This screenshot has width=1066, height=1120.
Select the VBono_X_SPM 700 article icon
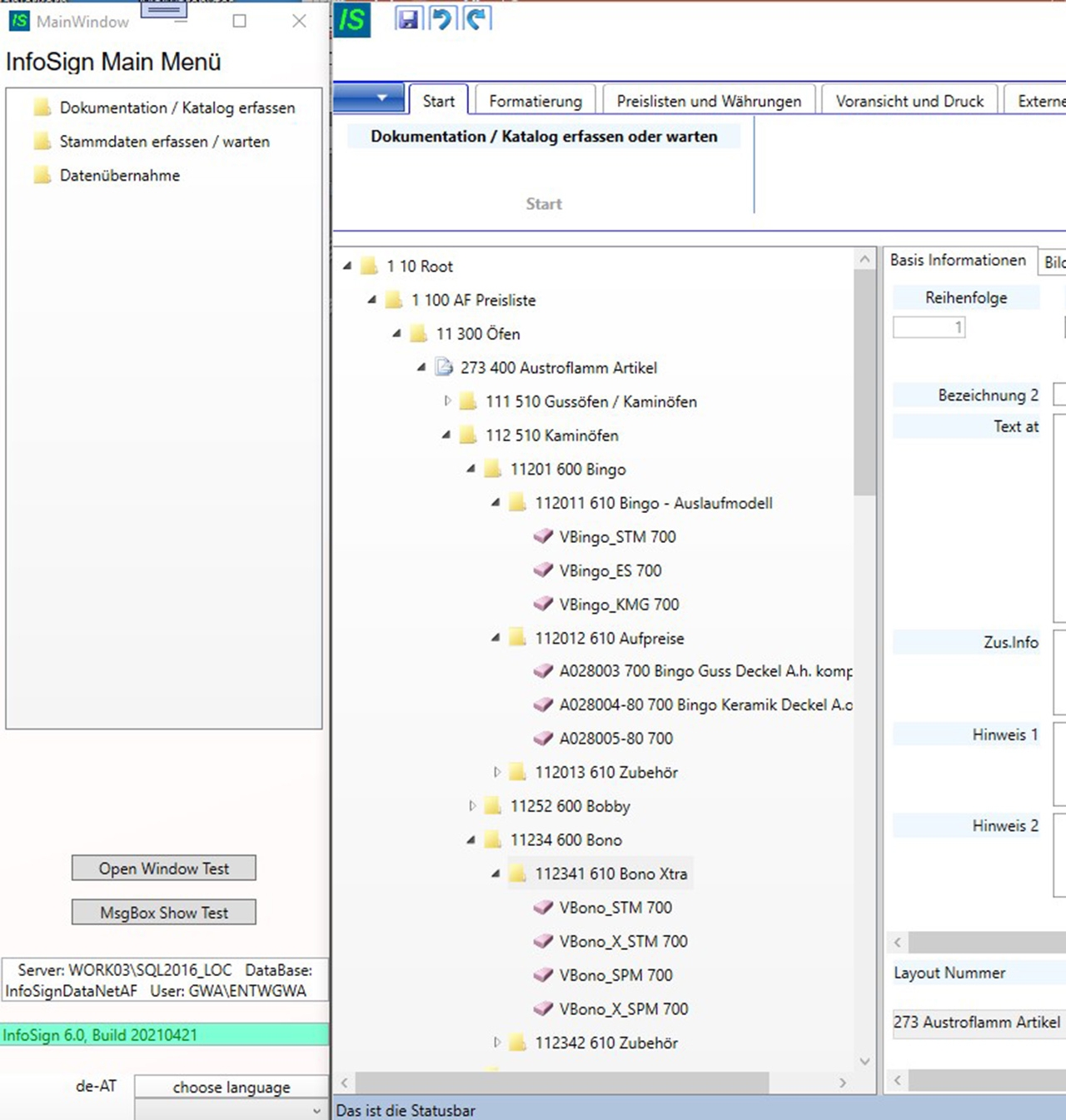(x=543, y=1008)
